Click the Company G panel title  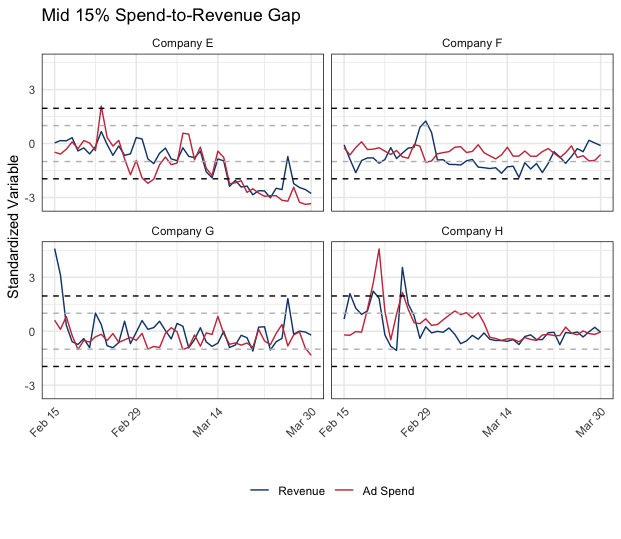pos(182,231)
